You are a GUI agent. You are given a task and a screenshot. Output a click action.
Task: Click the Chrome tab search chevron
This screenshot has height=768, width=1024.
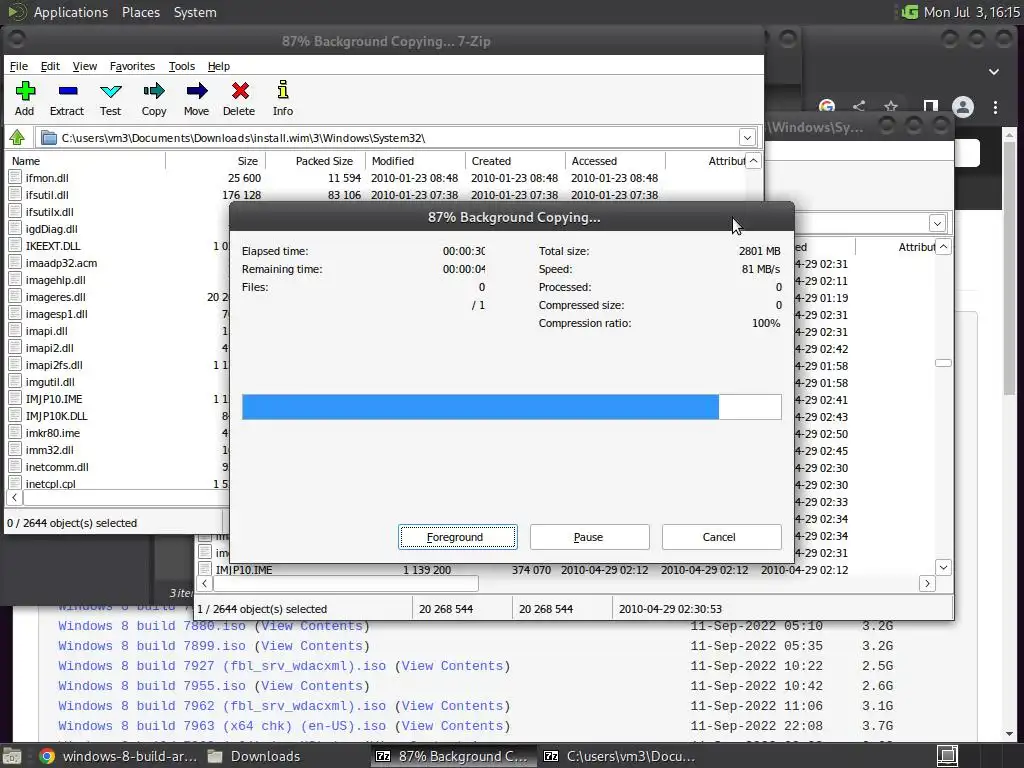993,72
